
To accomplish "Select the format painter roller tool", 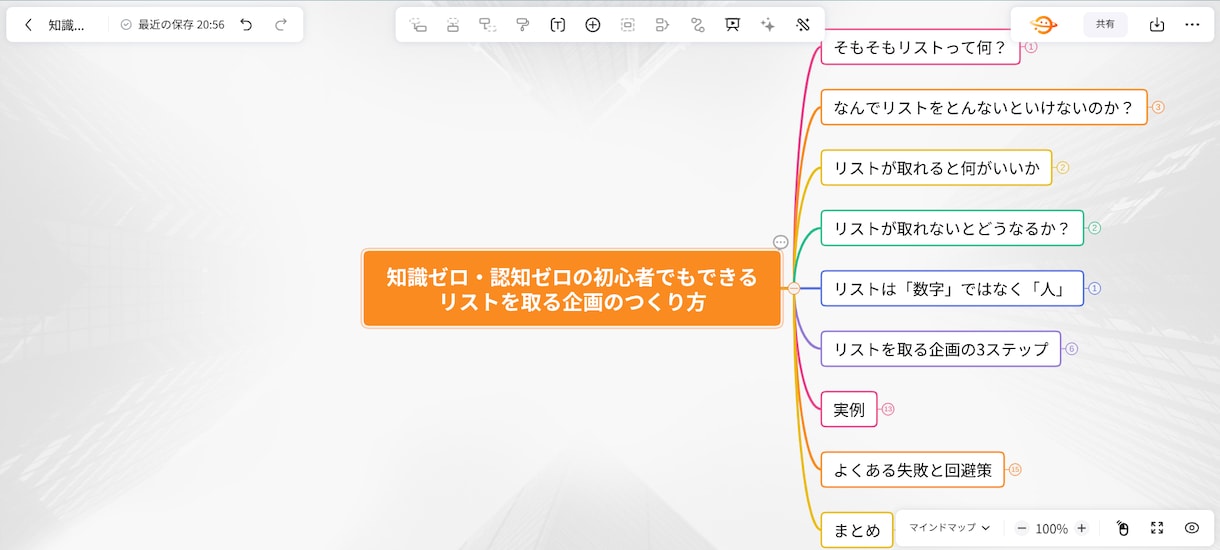I will [523, 25].
